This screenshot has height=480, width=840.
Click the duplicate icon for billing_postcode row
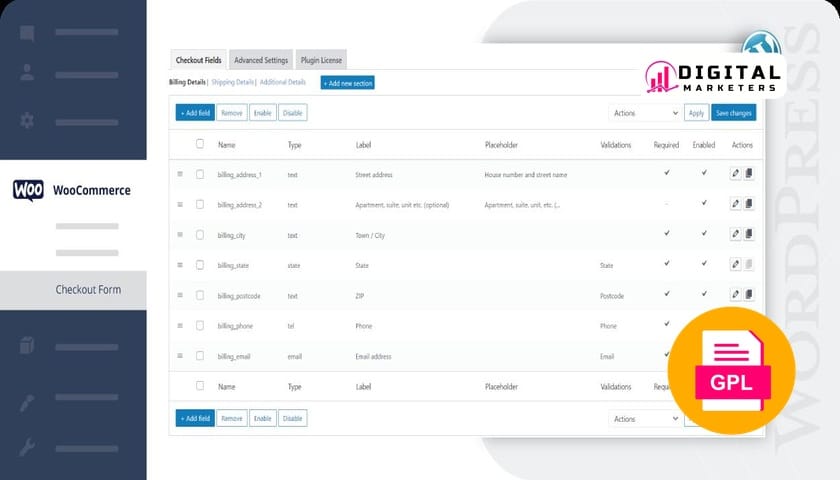tap(749, 295)
